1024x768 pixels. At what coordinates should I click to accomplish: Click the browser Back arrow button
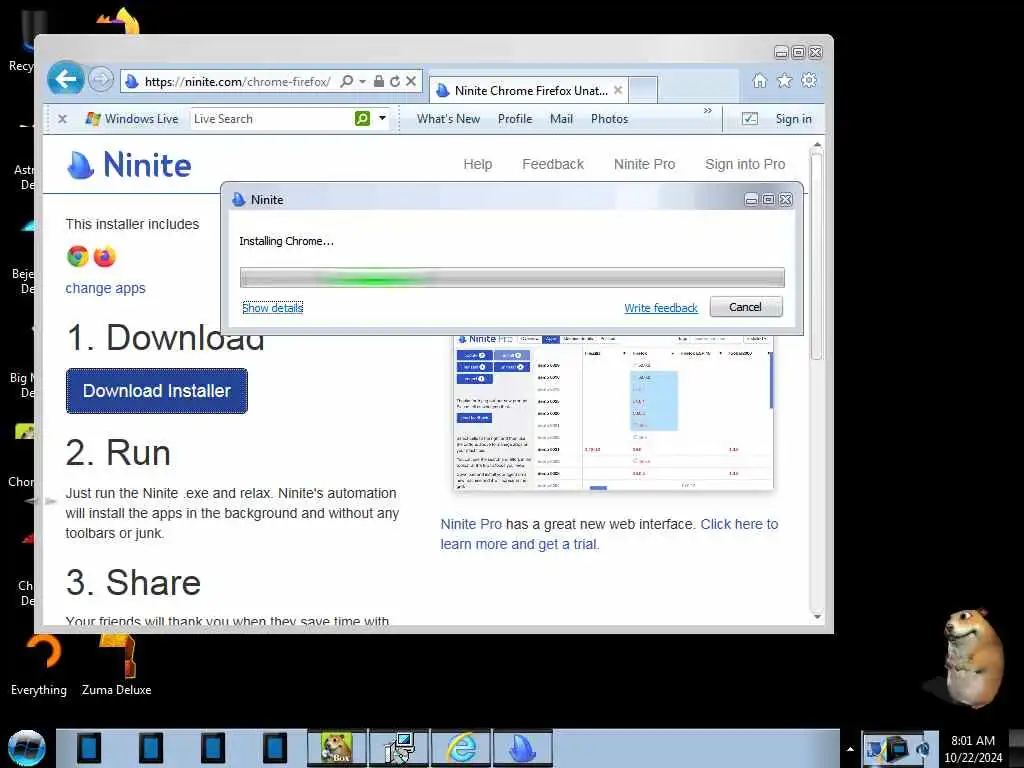66,80
